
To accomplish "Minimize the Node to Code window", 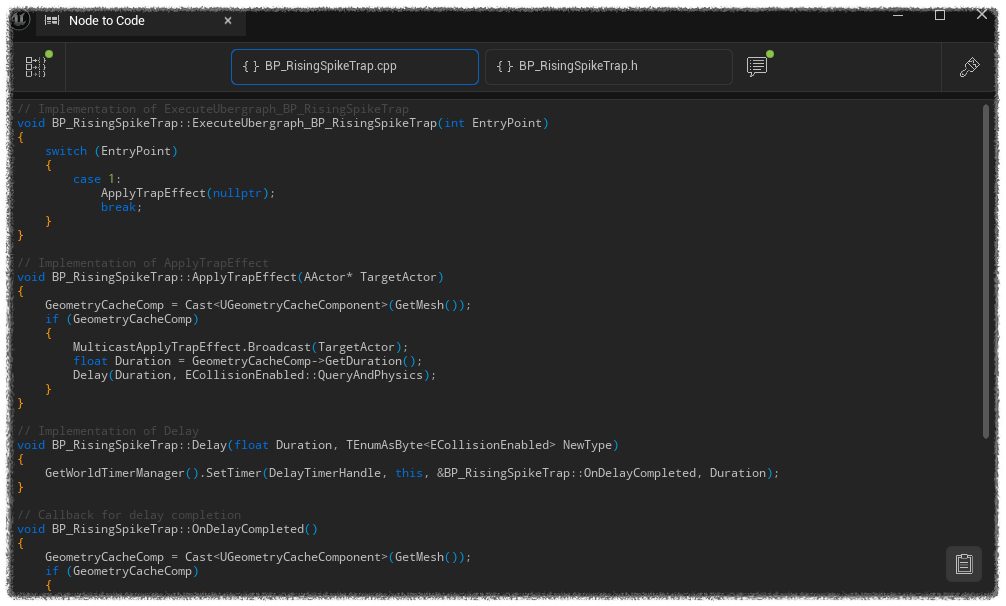I will pyautogui.click(x=898, y=15).
